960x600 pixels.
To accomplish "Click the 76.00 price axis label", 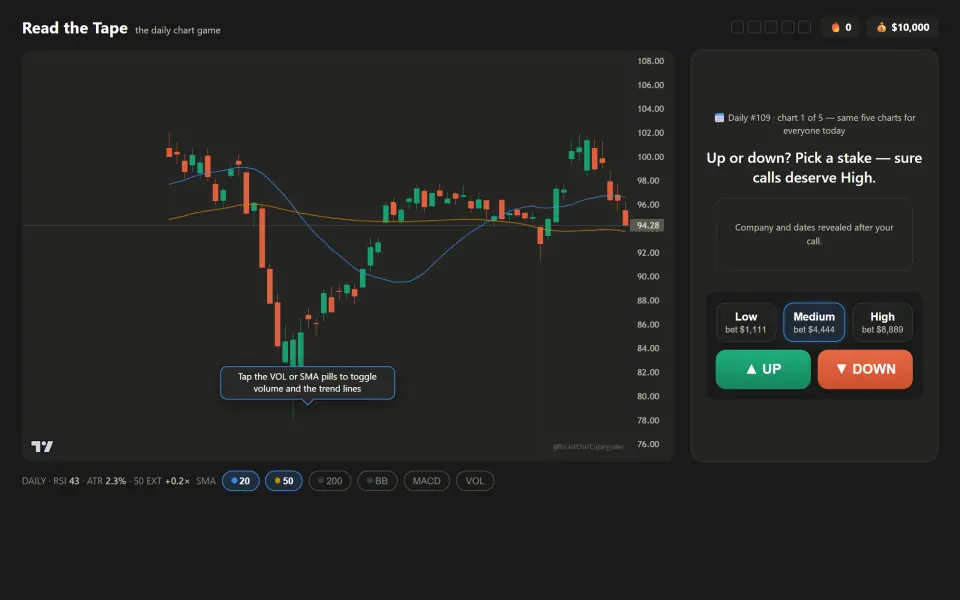I will click(648, 444).
